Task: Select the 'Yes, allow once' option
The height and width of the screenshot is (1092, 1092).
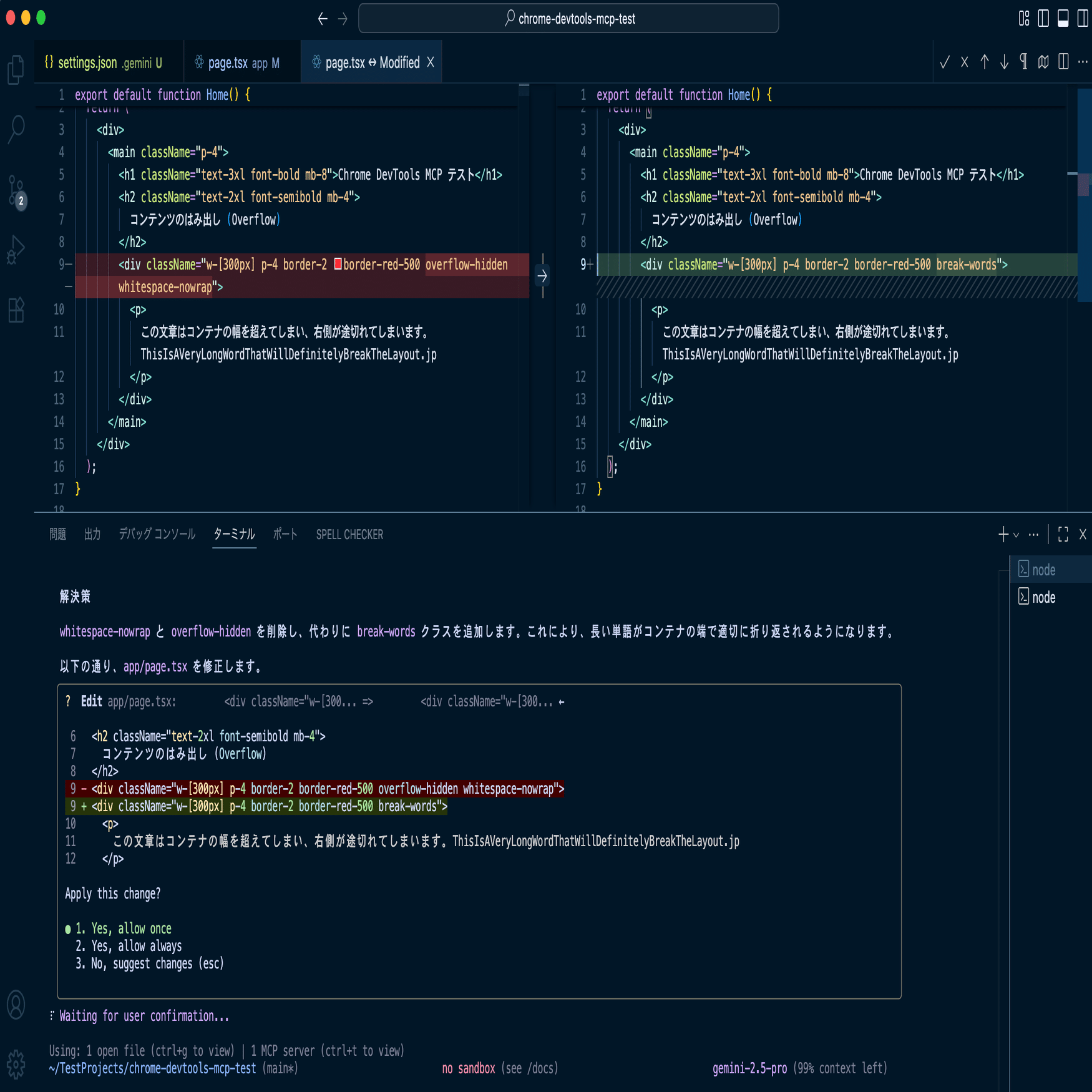Action: tap(123, 928)
